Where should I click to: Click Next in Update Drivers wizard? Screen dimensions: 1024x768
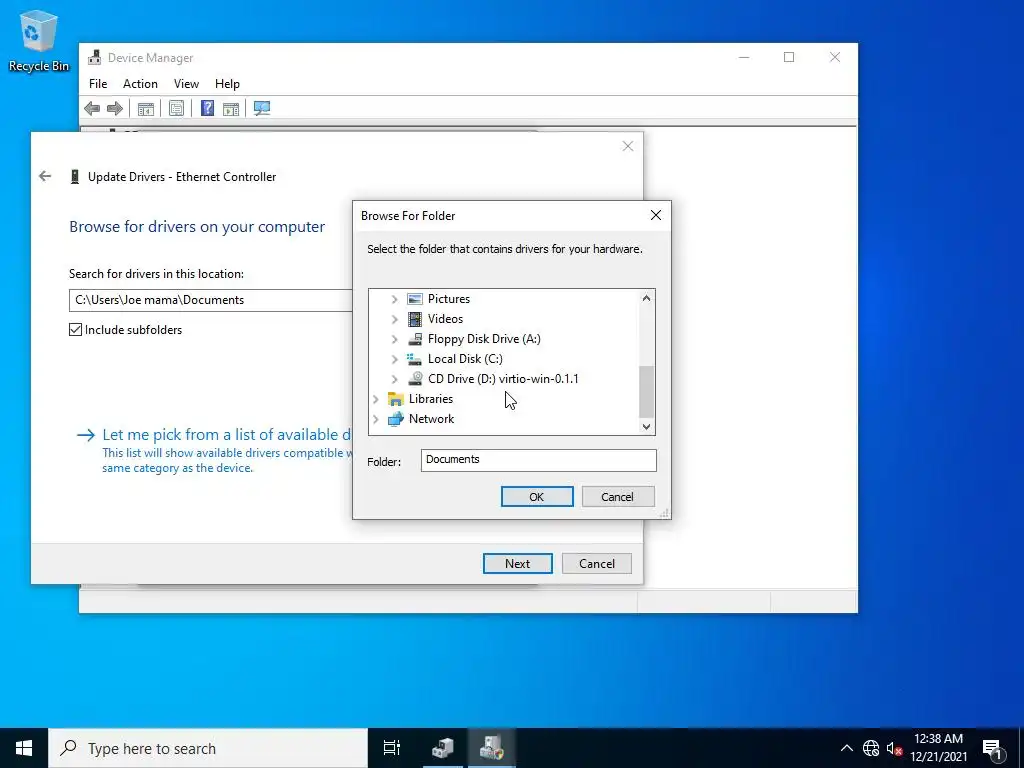tap(518, 564)
